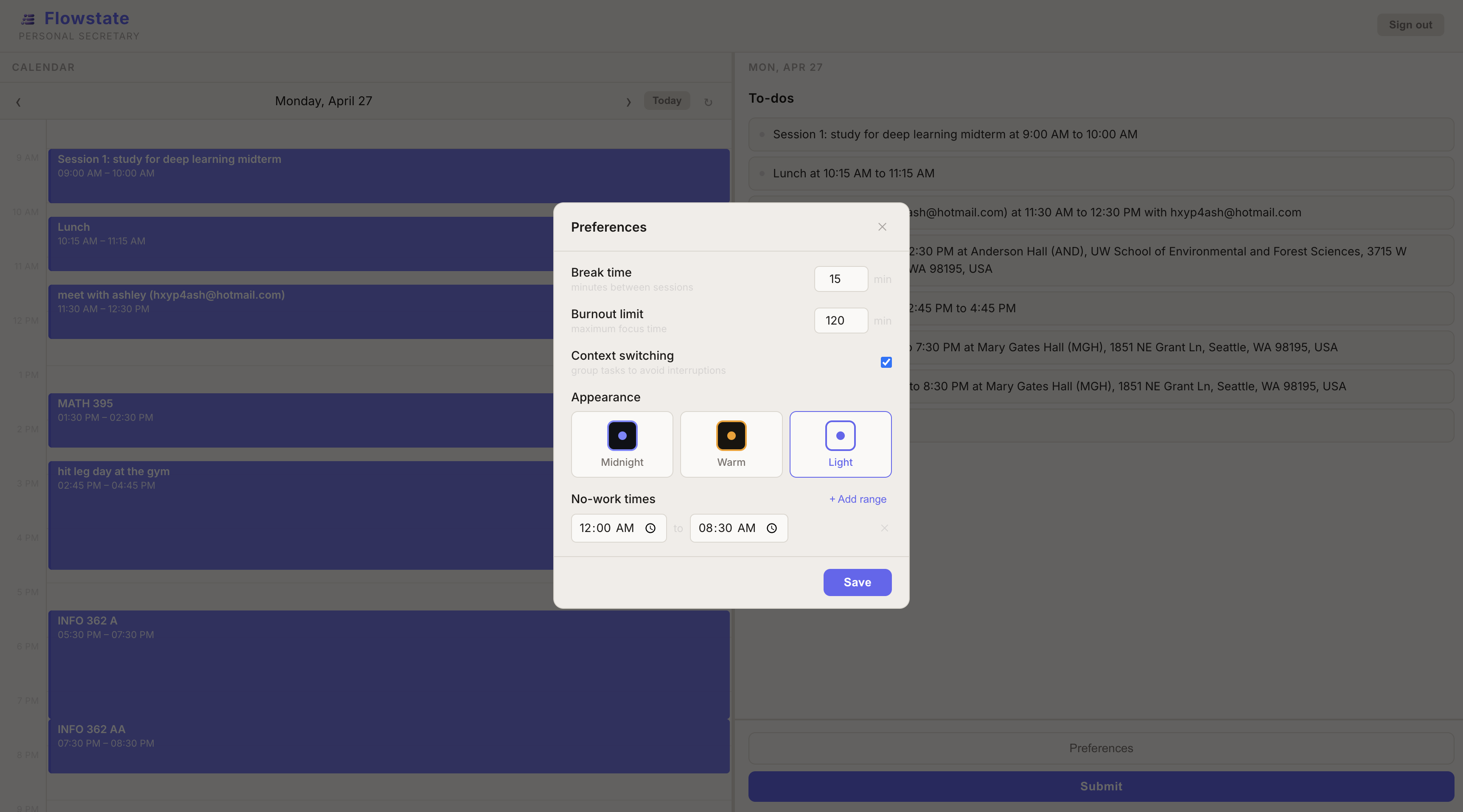Click clock icon in start time field
This screenshot has height=812, width=1463.
click(x=650, y=528)
